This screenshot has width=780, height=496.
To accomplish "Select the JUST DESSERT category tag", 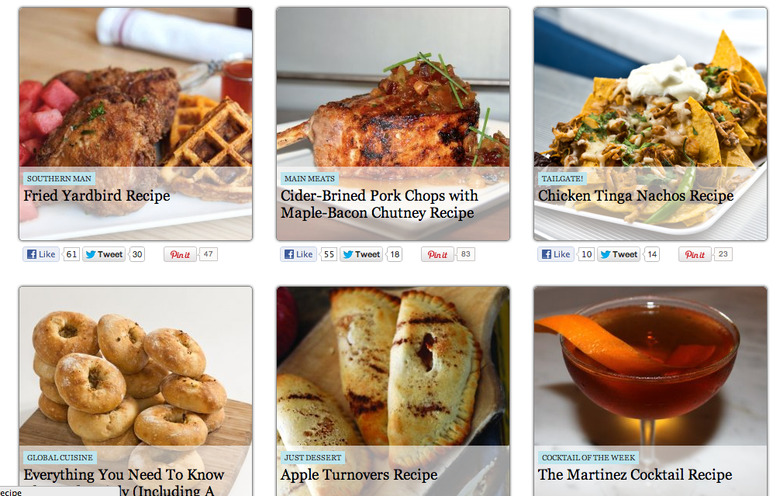I will point(312,458).
